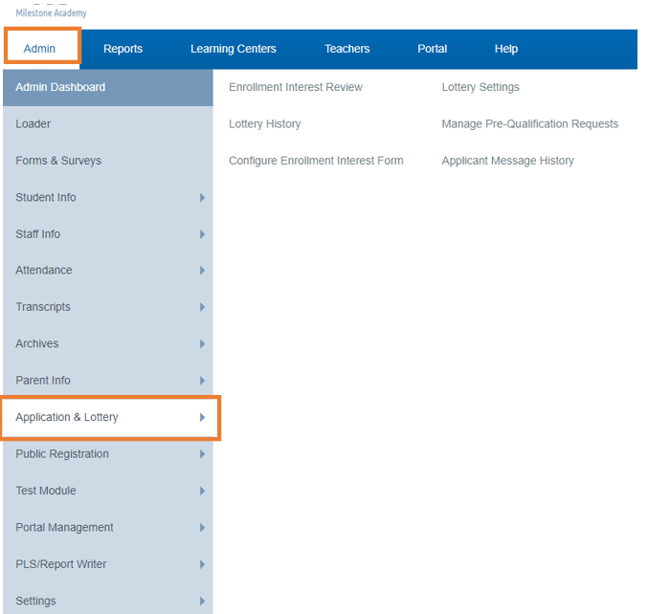This screenshot has width=670, height=614.
Task: Open the Reports menu
Action: pyautogui.click(x=123, y=49)
